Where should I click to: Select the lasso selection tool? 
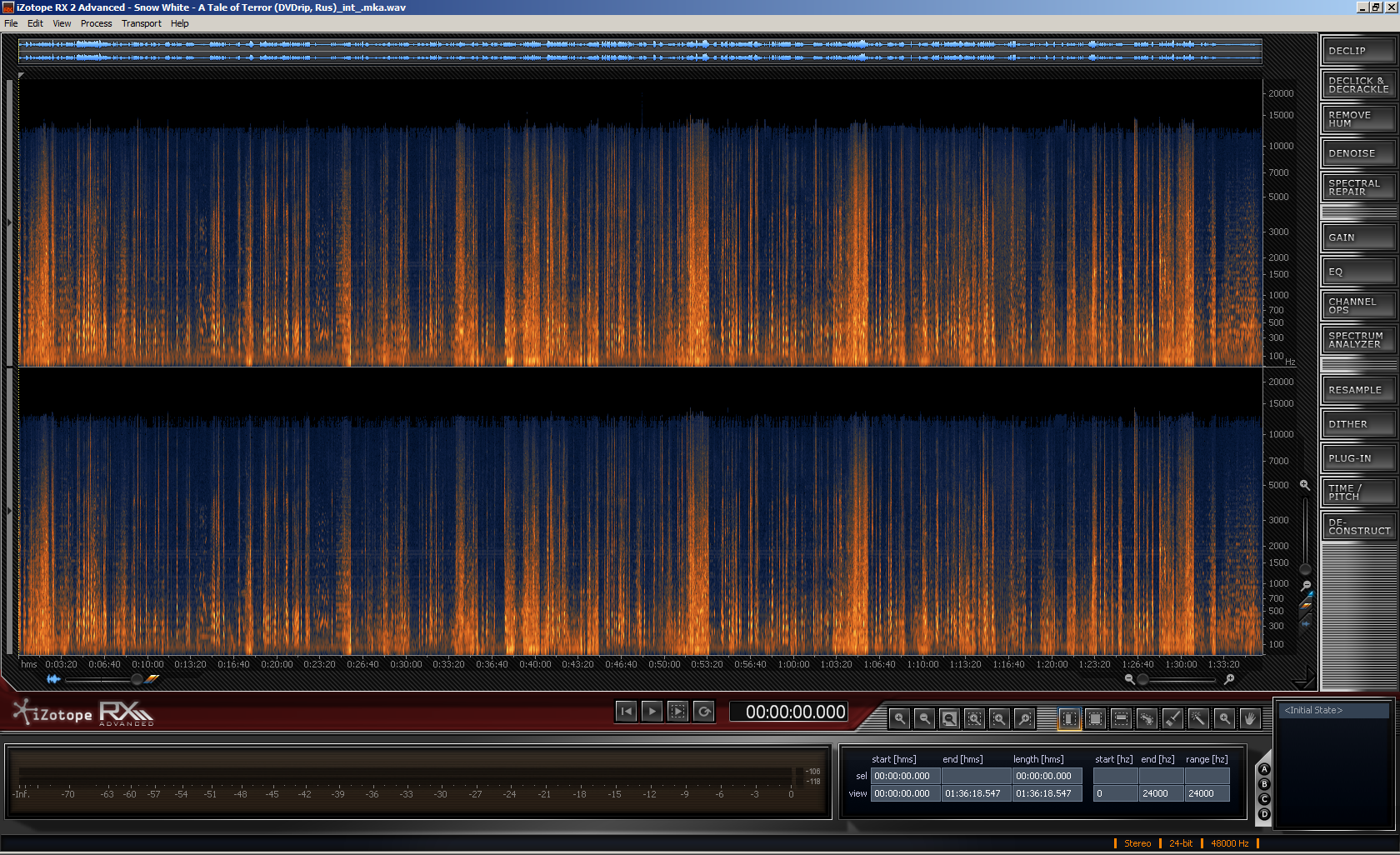[x=1147, y=718]
